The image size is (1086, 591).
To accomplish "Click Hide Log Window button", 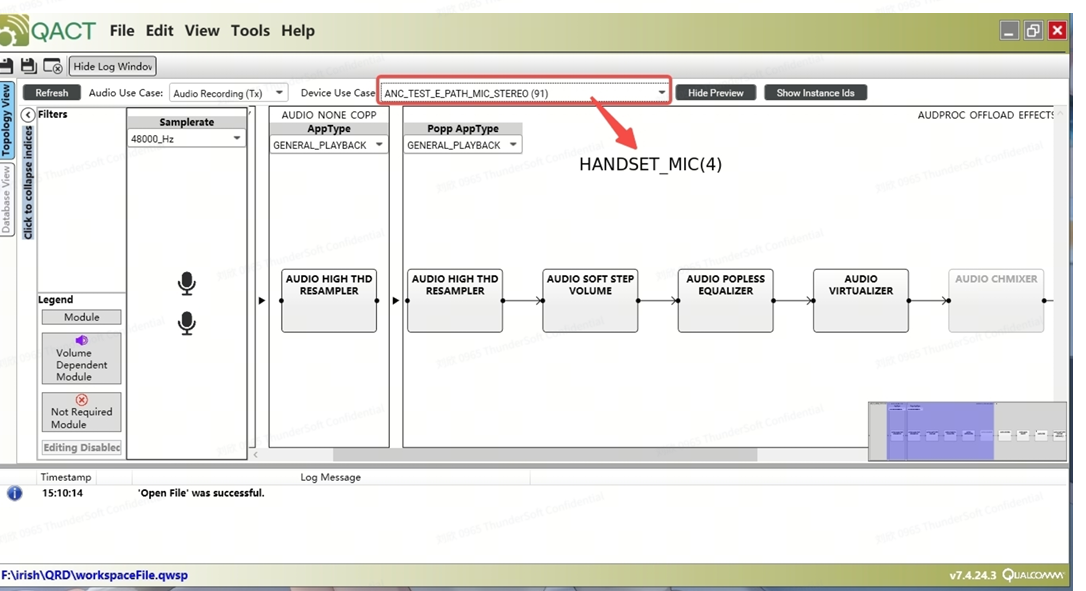I will tap(112, 67).
